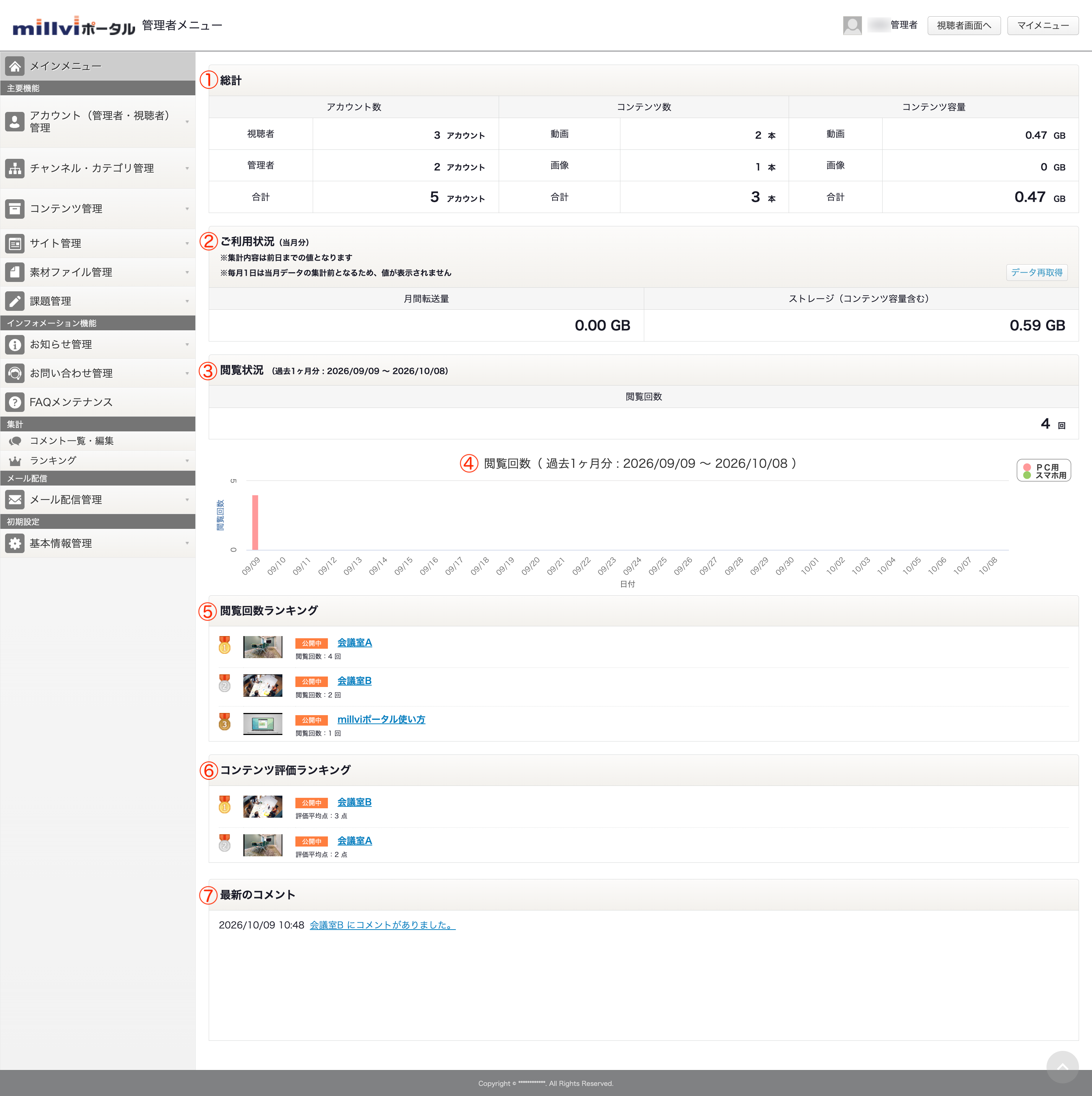Click the account management person icon
The height and width of the screenshot is (1096, 1092).
(x=15, y=121)
